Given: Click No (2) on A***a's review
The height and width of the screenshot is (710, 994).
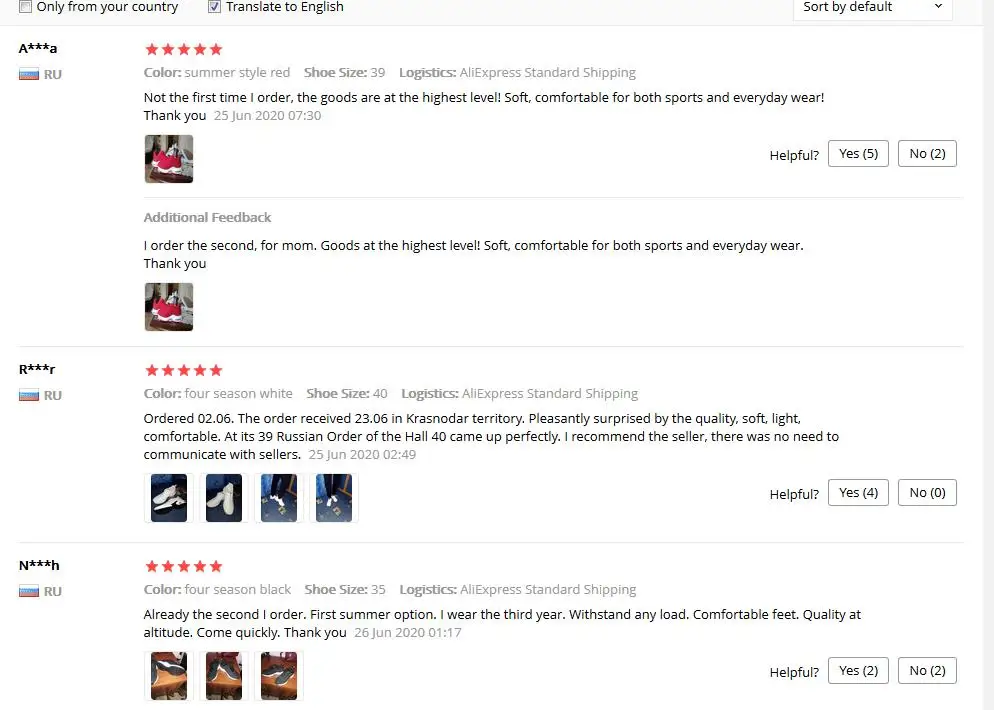Looking at the screenshot, I should tap(927, 153).
